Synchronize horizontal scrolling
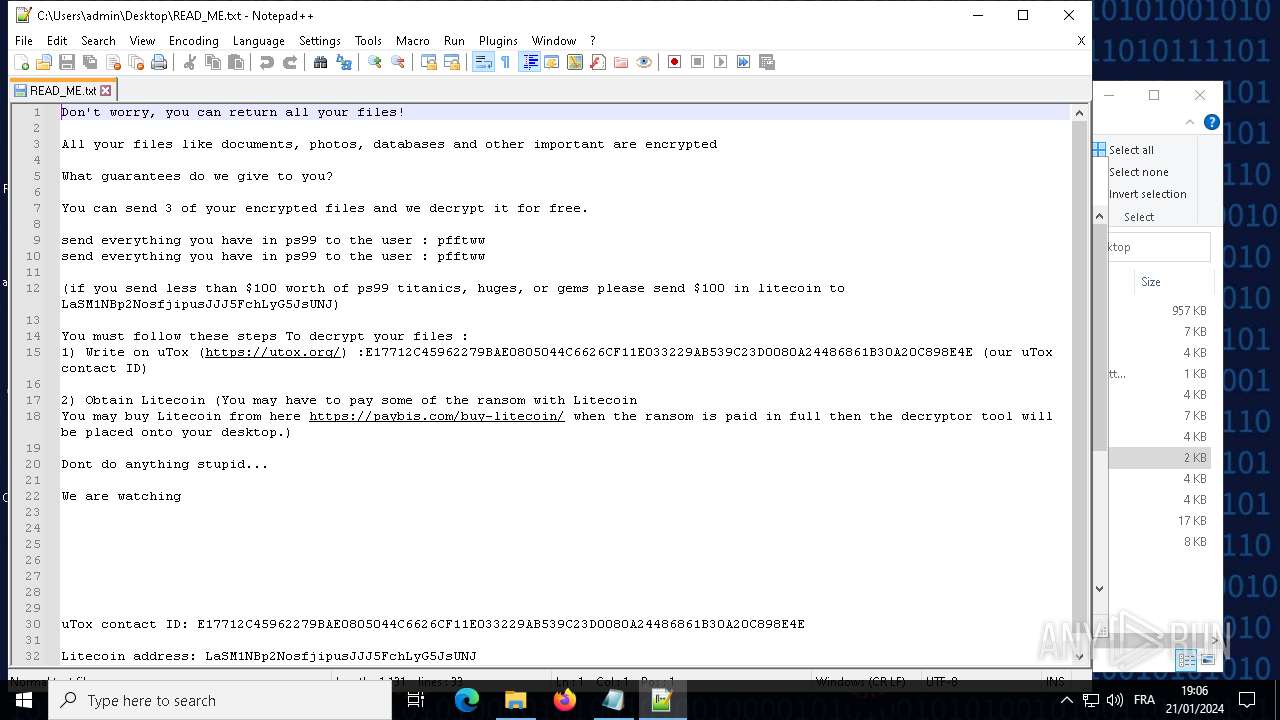Screen dimensions: 1280x720 point(452,62)
